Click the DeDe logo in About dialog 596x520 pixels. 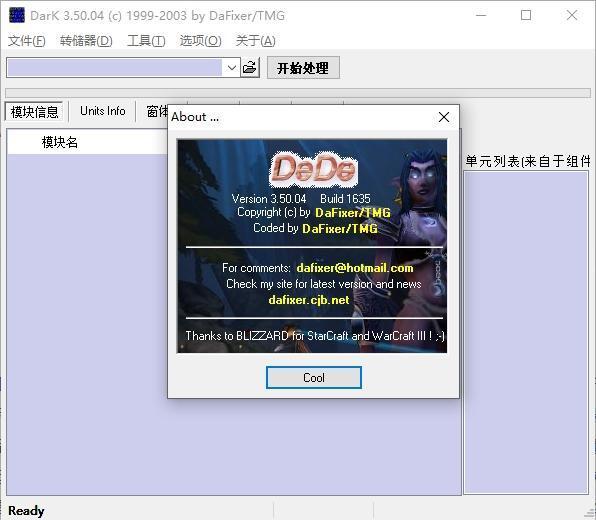tap(314, 170)
